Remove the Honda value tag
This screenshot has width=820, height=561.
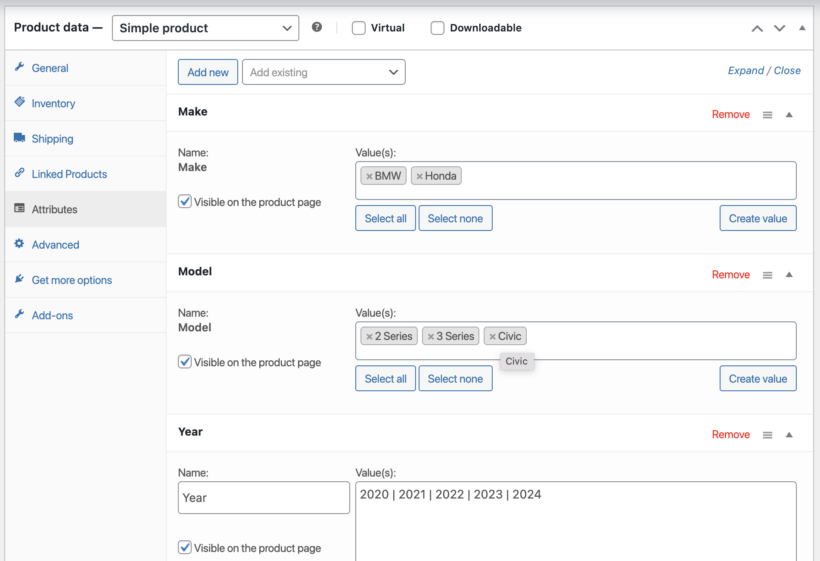(419, 176)
